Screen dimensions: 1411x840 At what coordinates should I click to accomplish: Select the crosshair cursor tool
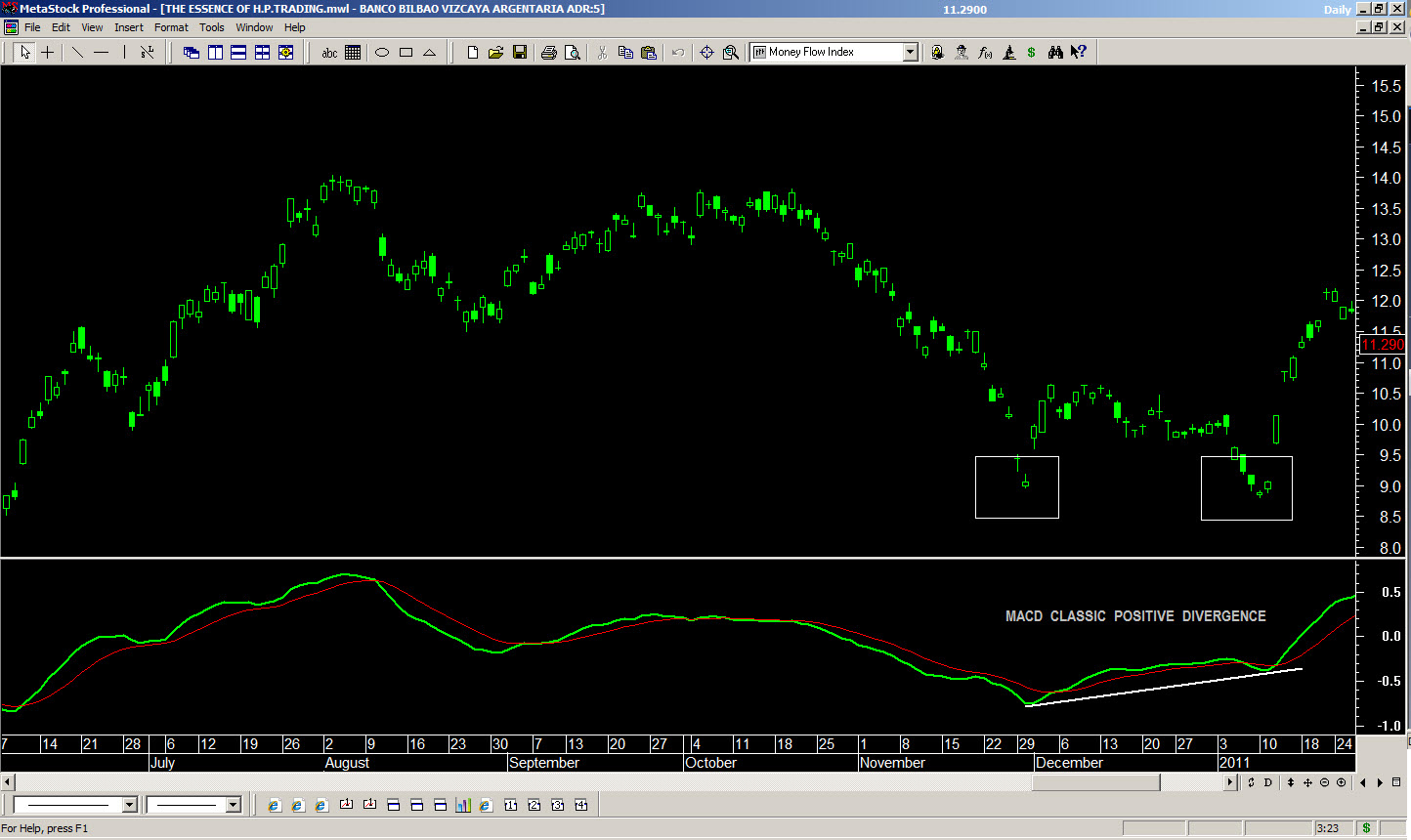(47, 53)
